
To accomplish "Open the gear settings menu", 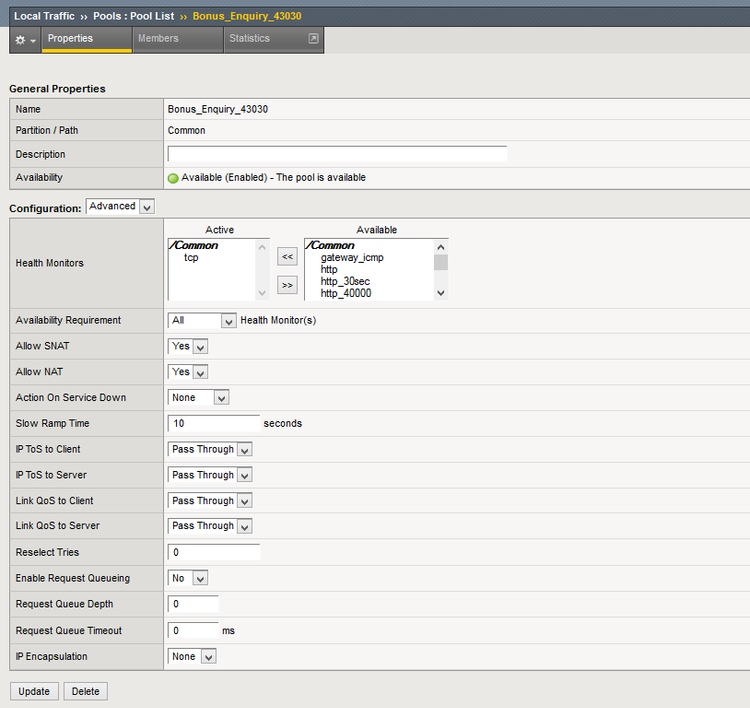I will 25,39.
